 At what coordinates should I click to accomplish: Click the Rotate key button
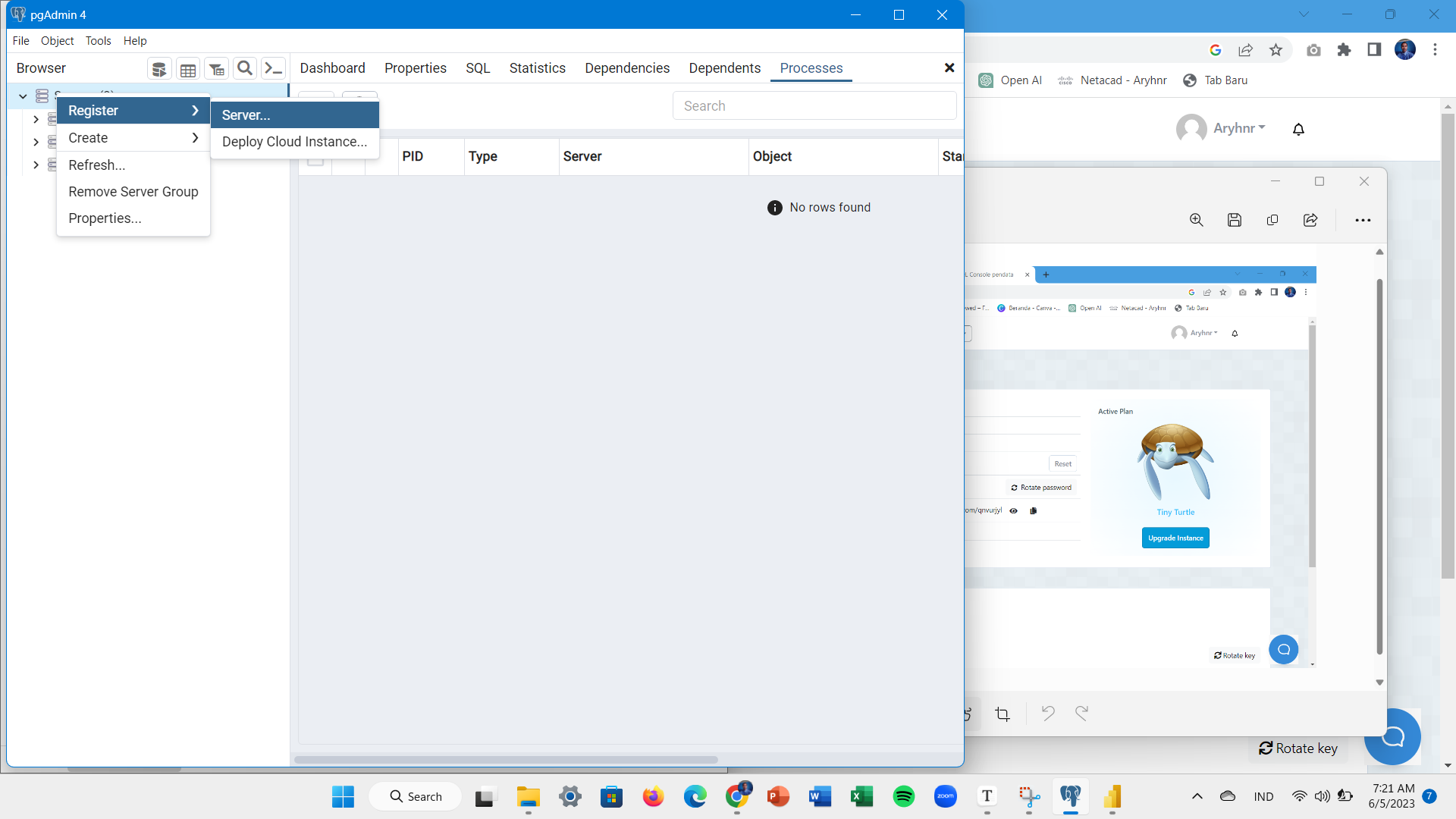(1298, 748)
